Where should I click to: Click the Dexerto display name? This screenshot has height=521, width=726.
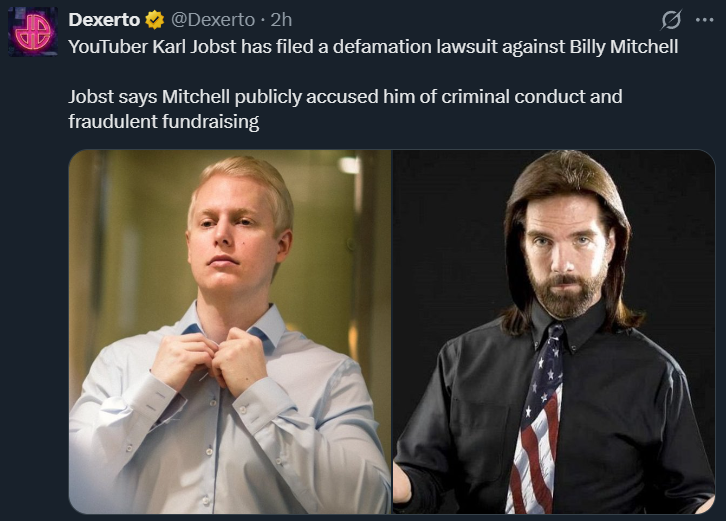coord(104,20)
